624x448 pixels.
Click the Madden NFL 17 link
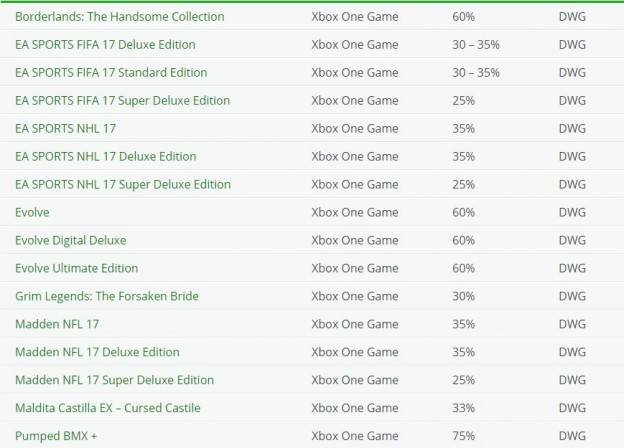57,324
